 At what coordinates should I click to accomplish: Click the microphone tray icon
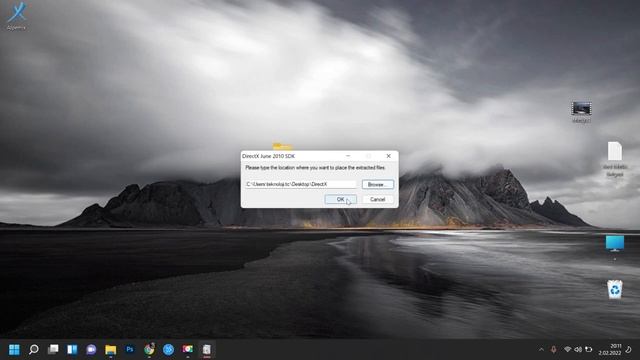(553, 350)
